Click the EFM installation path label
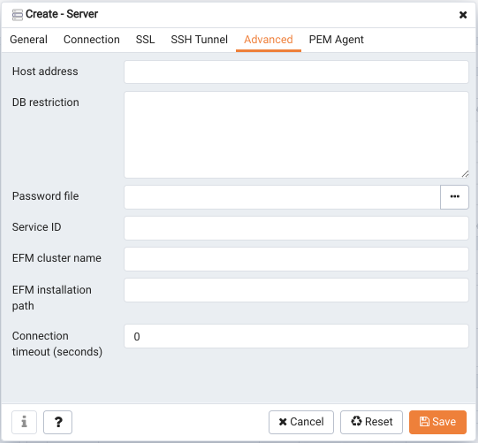 point(52,298)
